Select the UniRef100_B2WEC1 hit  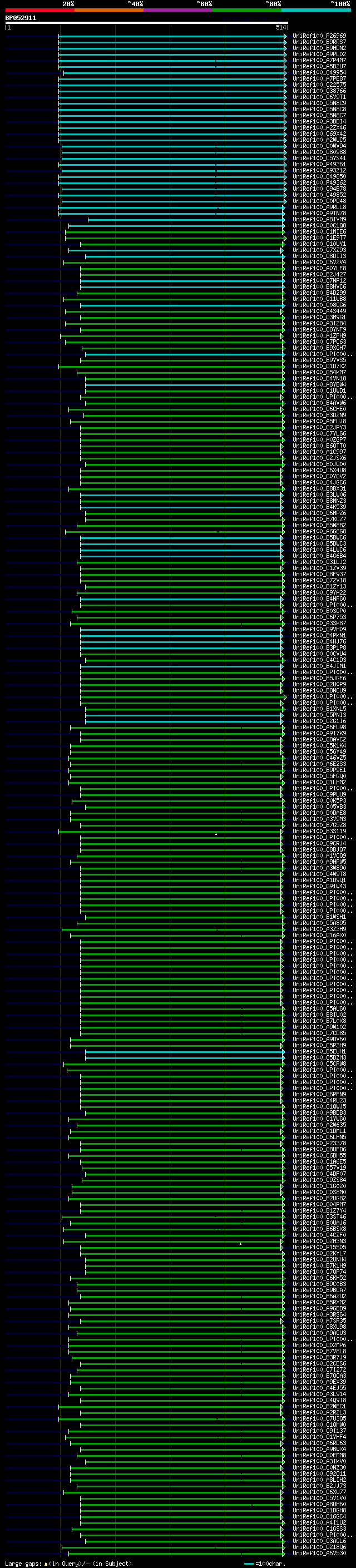point(319,1406)
